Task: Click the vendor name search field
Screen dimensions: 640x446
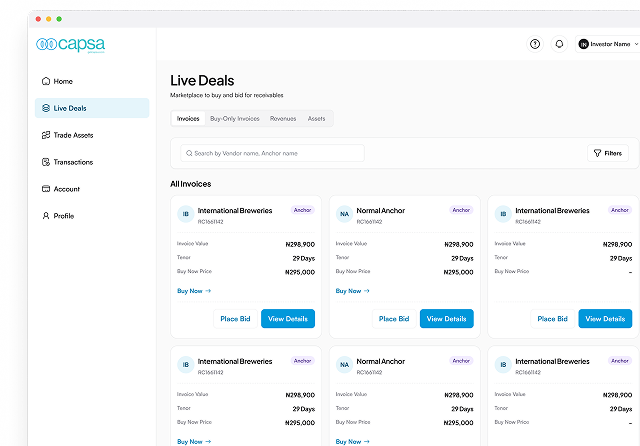Action: coord(272,153)
